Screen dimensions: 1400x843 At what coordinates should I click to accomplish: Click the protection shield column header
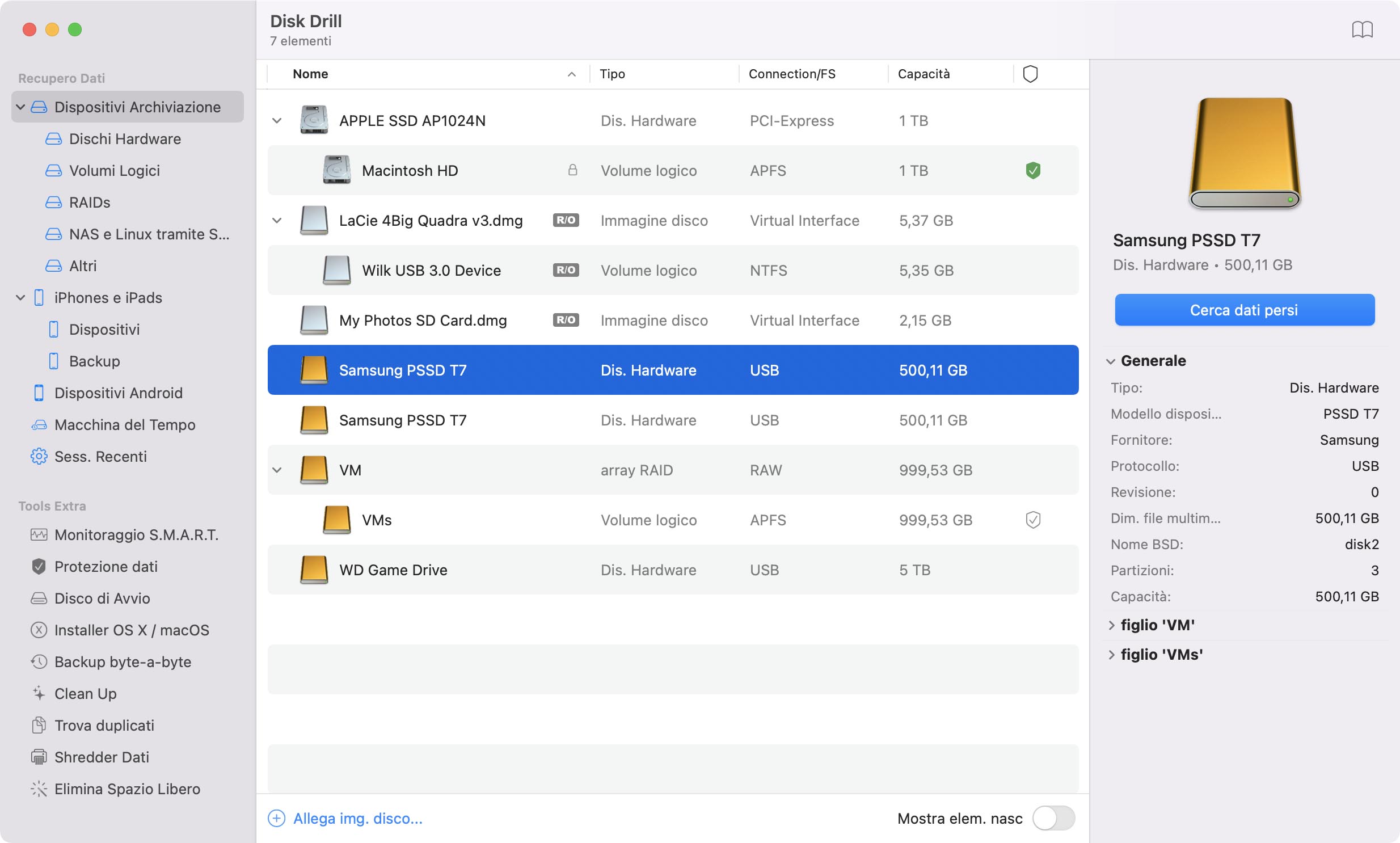tap(1030, 74)
